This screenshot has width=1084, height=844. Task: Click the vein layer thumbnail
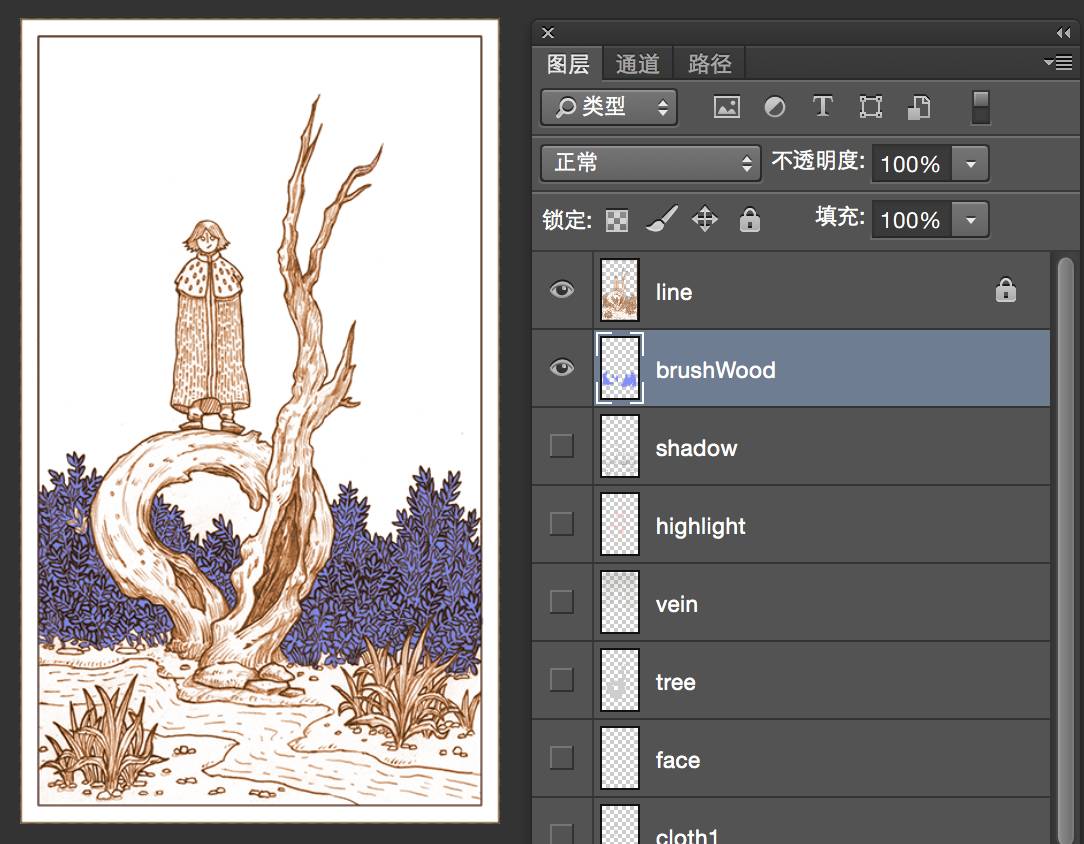click(x=619, y=602)
